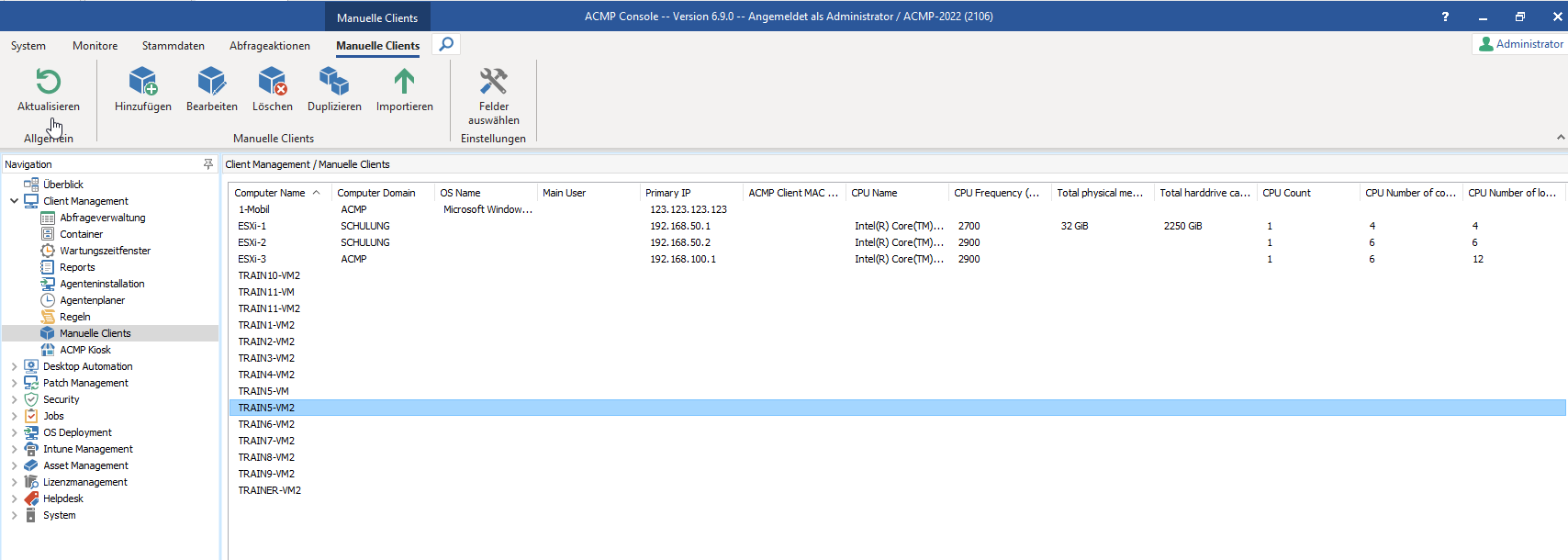
Task: Open the help question mark button
Action: pos(1445,17)
